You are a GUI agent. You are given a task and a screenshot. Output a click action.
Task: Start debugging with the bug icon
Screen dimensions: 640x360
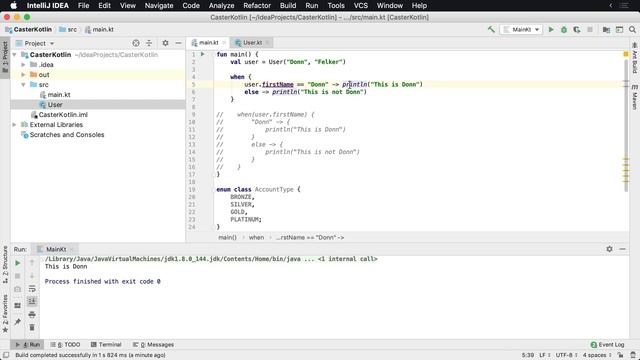coord(564,29)
